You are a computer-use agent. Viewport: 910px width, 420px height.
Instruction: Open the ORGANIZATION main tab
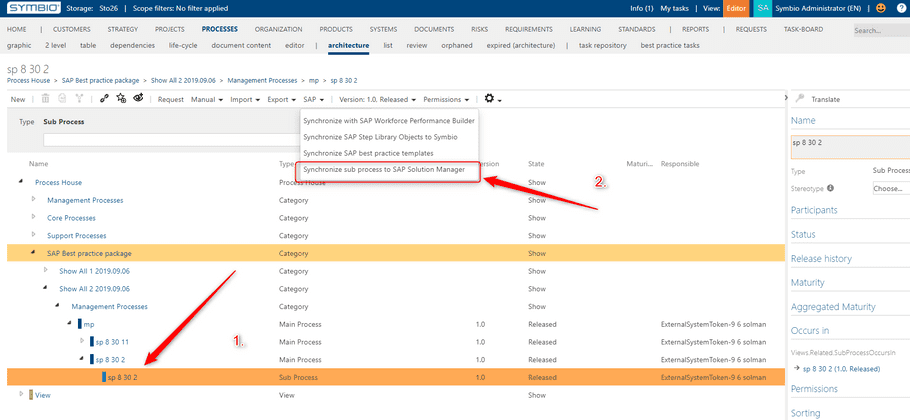pos(279,29)
